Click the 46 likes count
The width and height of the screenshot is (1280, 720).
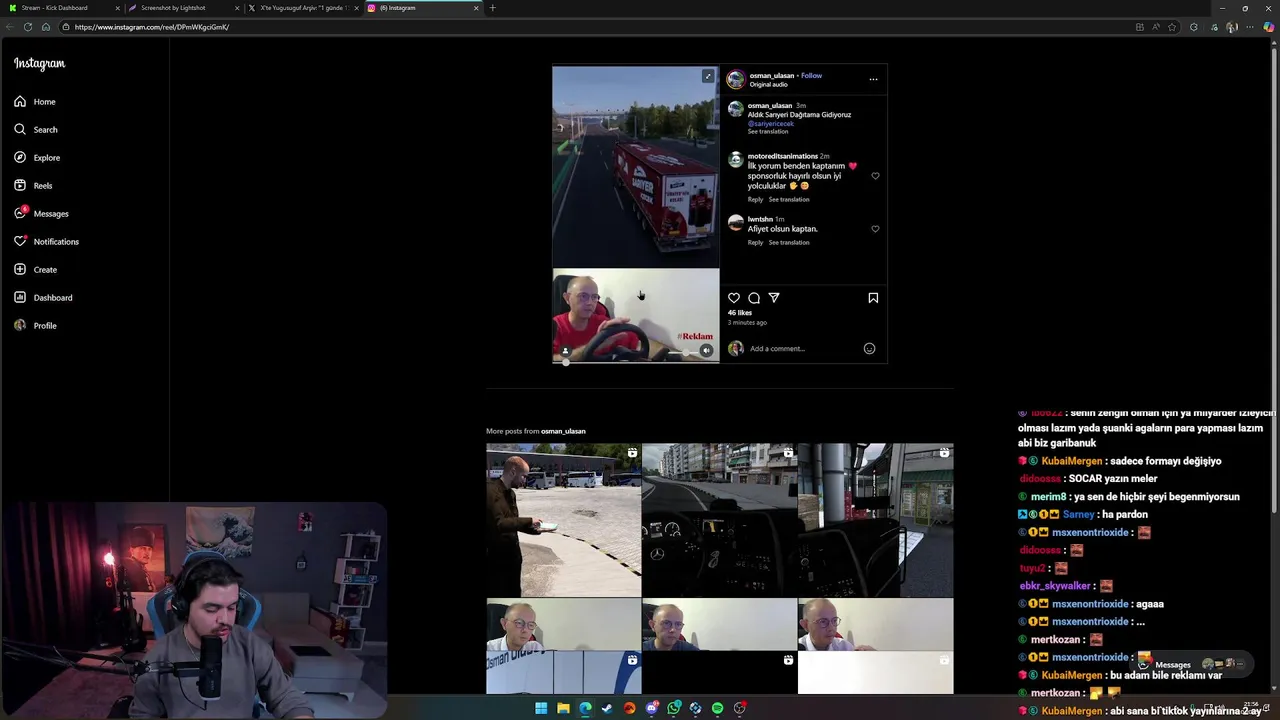(x=740, y=313)
